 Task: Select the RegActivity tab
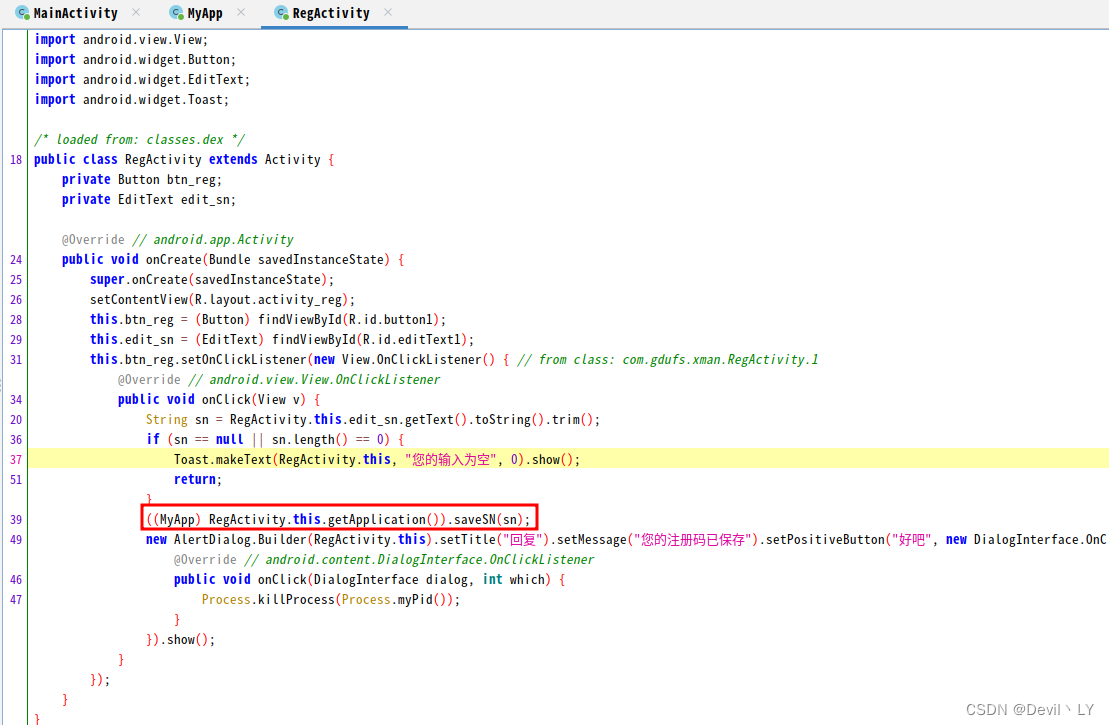331,13
